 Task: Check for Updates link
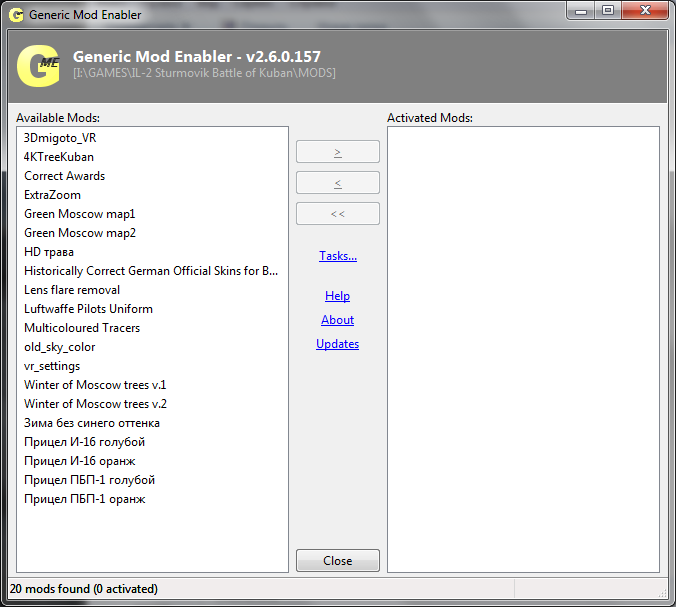pyautogui.click(x=338, y=344)
